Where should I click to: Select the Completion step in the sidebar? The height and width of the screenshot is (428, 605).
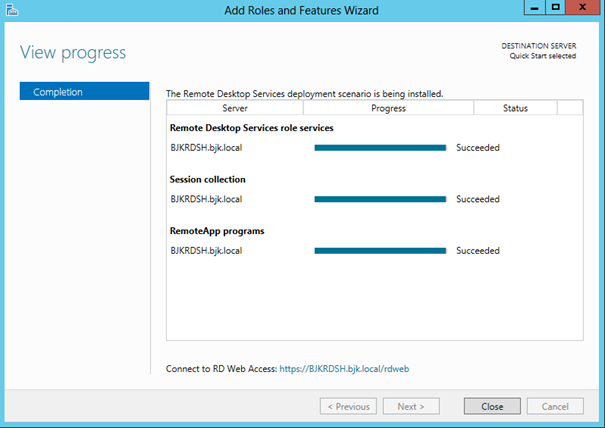coord(84,92)
